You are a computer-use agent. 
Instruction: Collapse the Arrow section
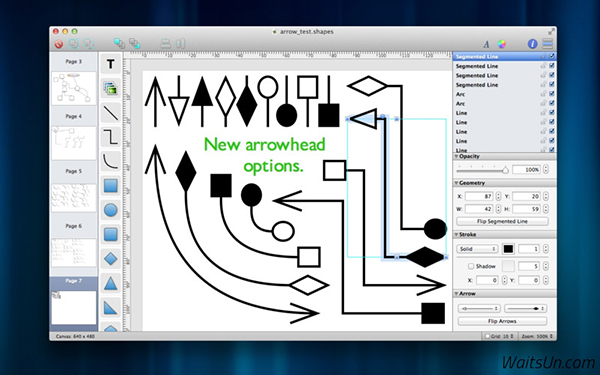coord(457,294)
